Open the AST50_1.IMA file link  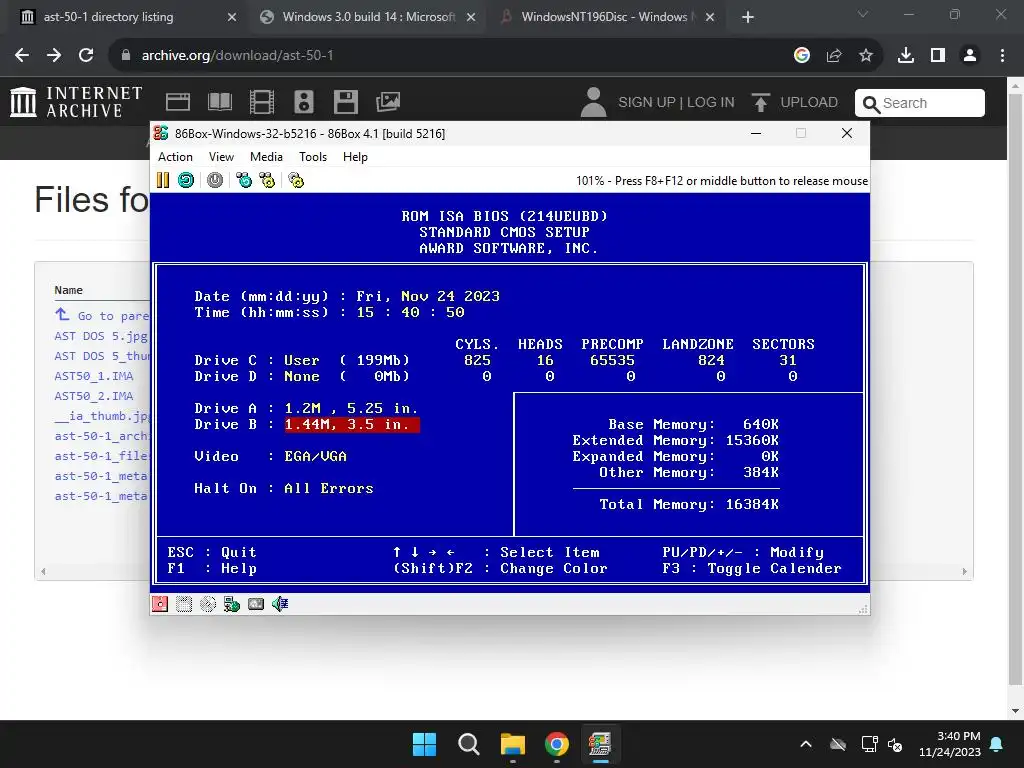click(x=93, y=376)
